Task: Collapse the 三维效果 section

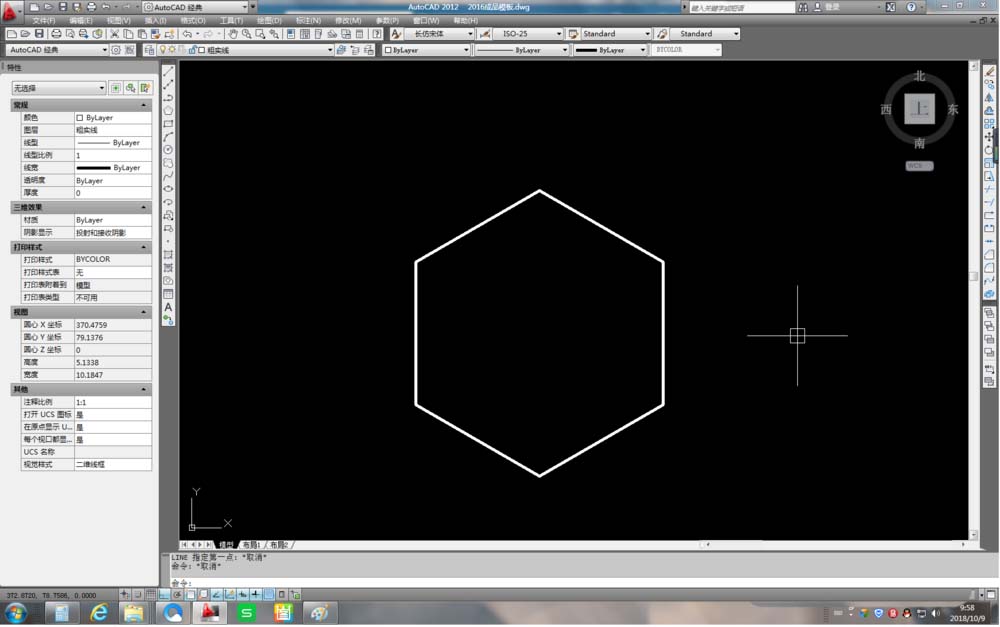Action: point(143,207)
